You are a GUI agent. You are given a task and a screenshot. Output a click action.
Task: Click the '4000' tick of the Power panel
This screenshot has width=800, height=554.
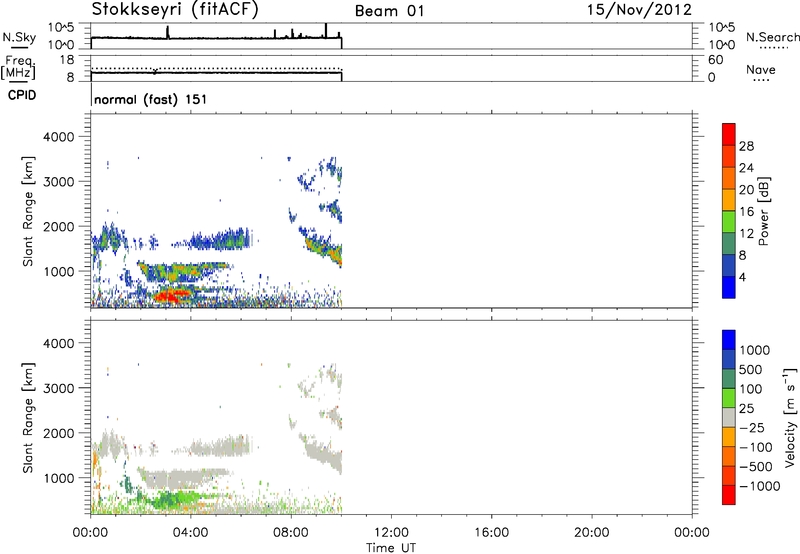coord(59,137)
